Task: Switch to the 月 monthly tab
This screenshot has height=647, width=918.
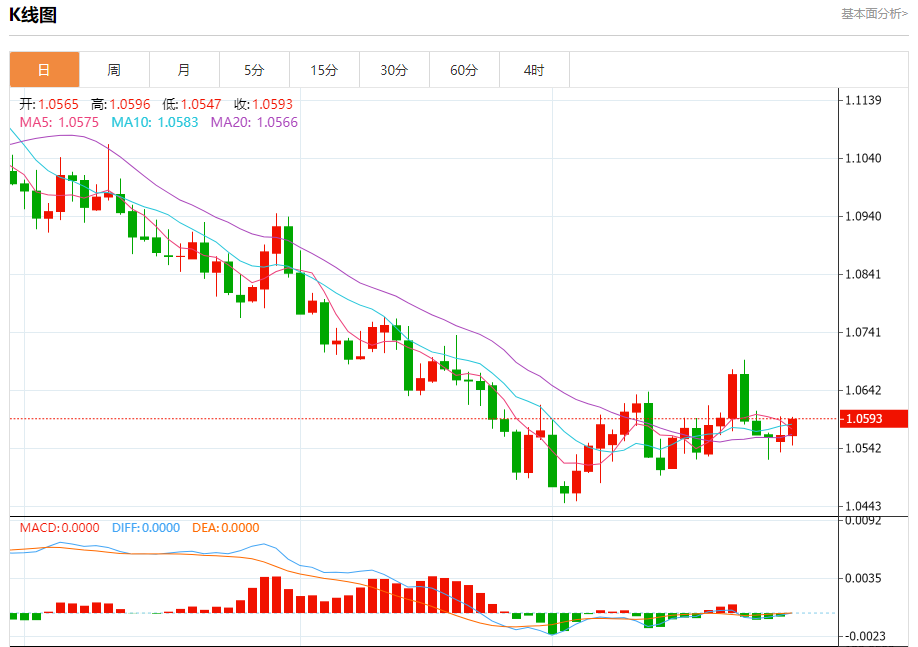Action: tap(184, 70)
